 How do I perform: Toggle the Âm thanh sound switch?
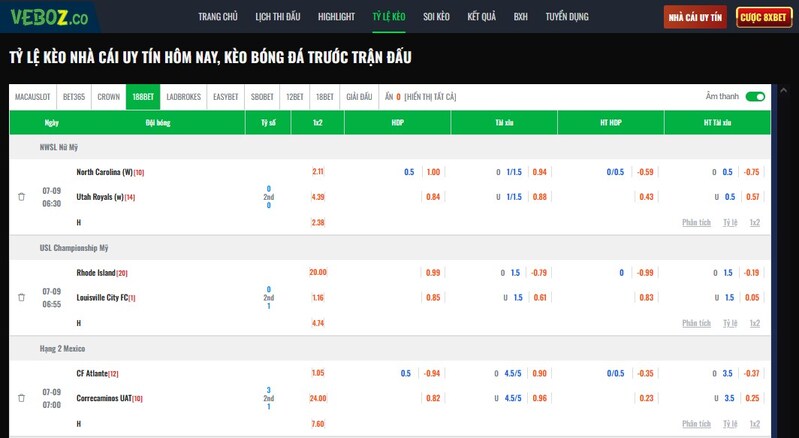(755, 97)
